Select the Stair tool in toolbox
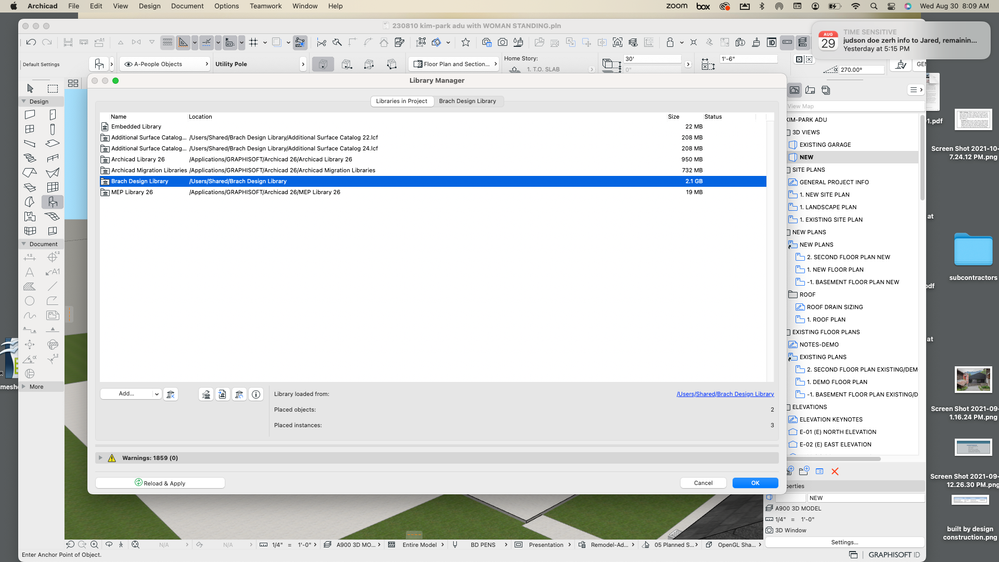 tap(29, 158)
